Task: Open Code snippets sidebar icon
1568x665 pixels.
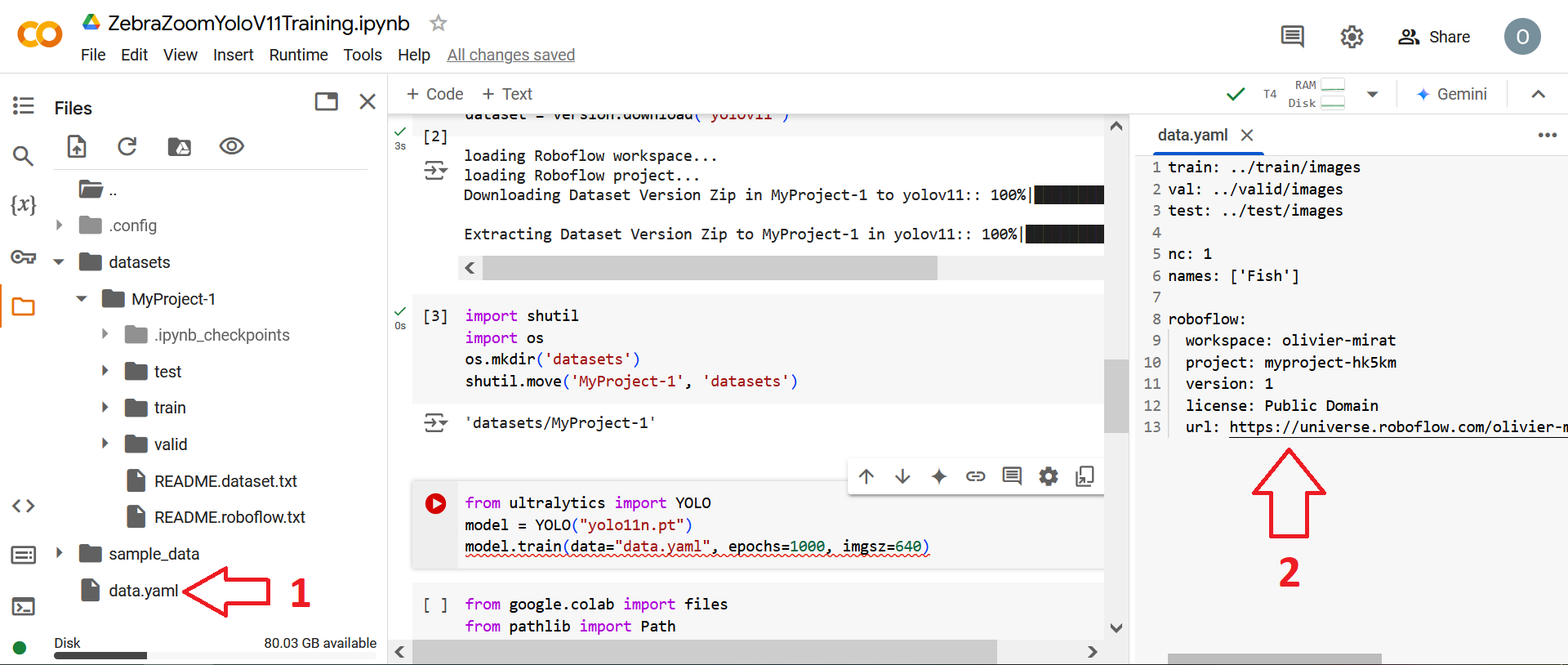Action: coord(23,506)
